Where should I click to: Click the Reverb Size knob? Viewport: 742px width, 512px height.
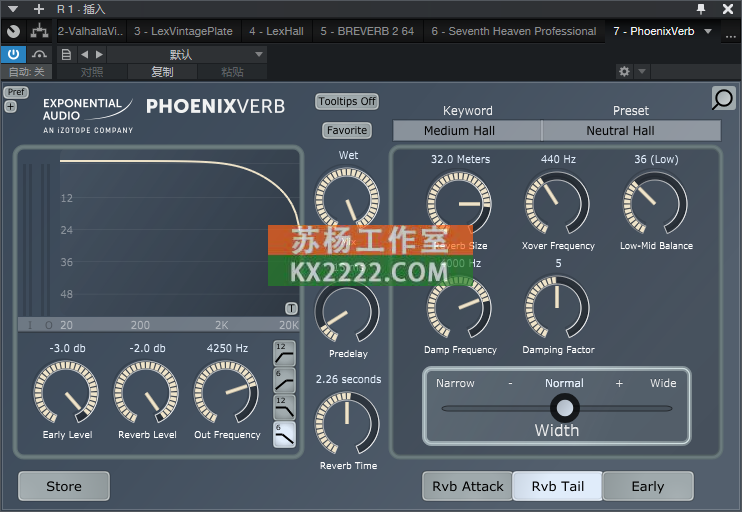pyautogui.click(x=459, y=203)
